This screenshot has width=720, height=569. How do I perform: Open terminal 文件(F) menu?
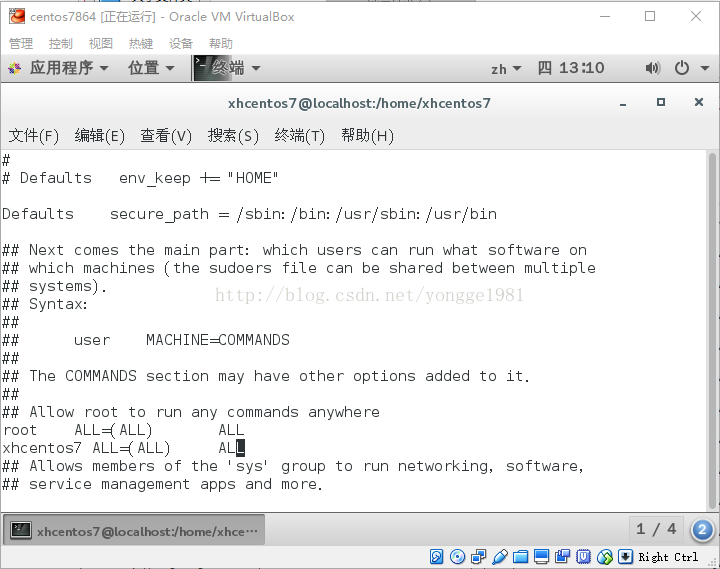[34, 136]
